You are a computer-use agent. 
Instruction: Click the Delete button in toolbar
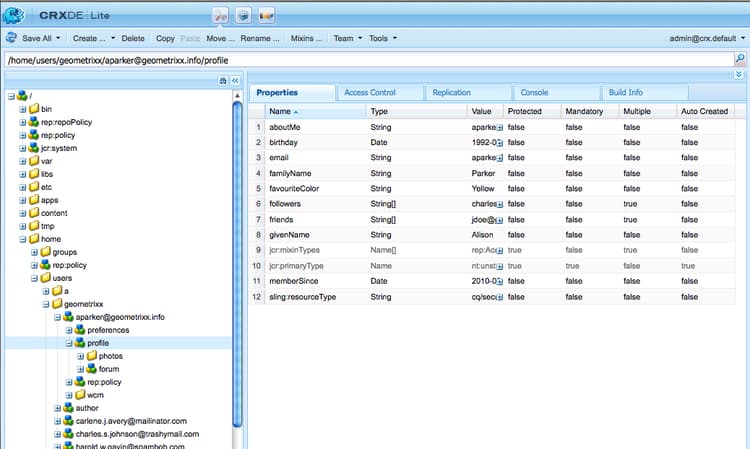[x=132, y=38]
